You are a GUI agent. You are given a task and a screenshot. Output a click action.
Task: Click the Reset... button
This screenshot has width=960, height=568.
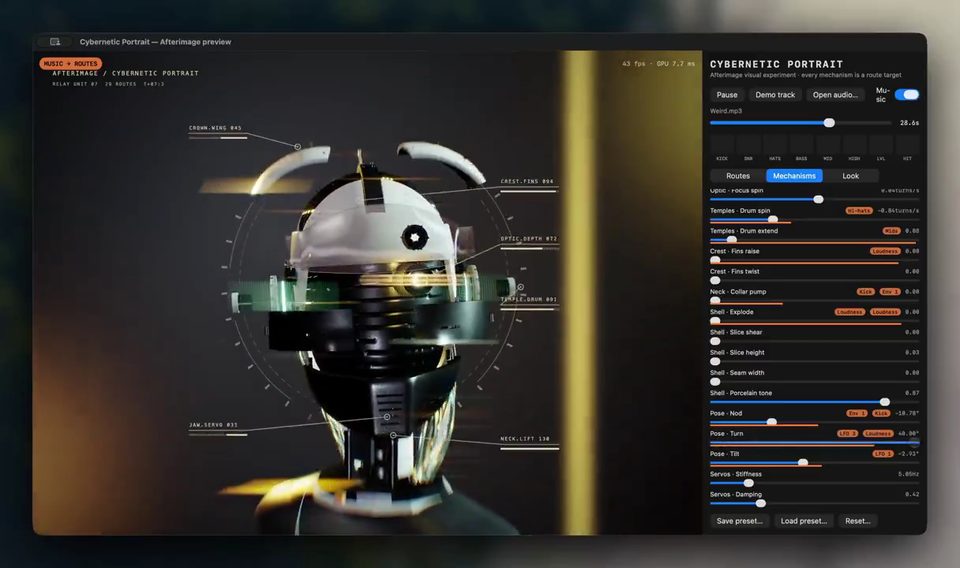click(x=858, y=521)
